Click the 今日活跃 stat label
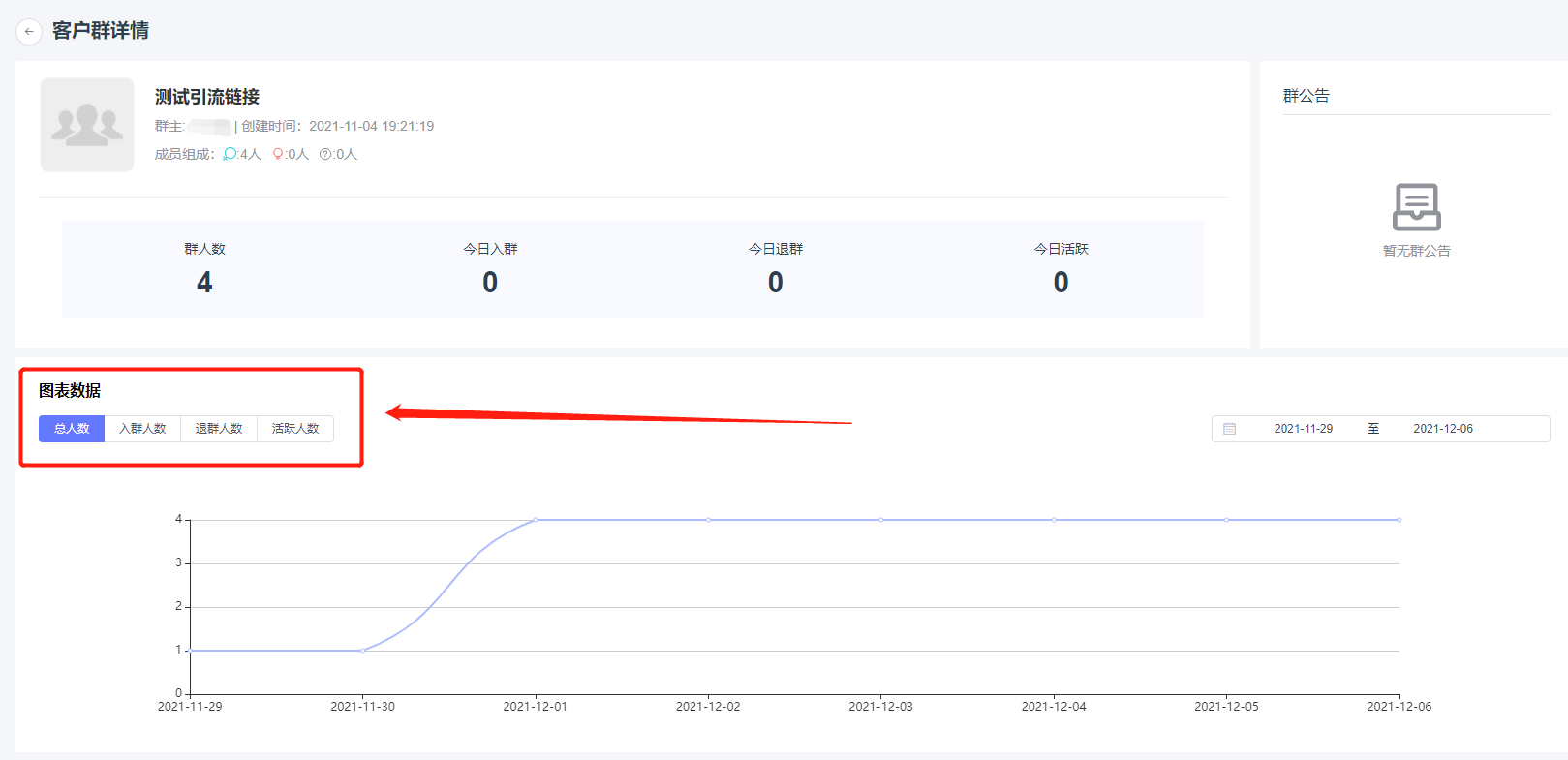Image resolution: width=1568 pixels, height=760 pixels. click(1061, 249)
